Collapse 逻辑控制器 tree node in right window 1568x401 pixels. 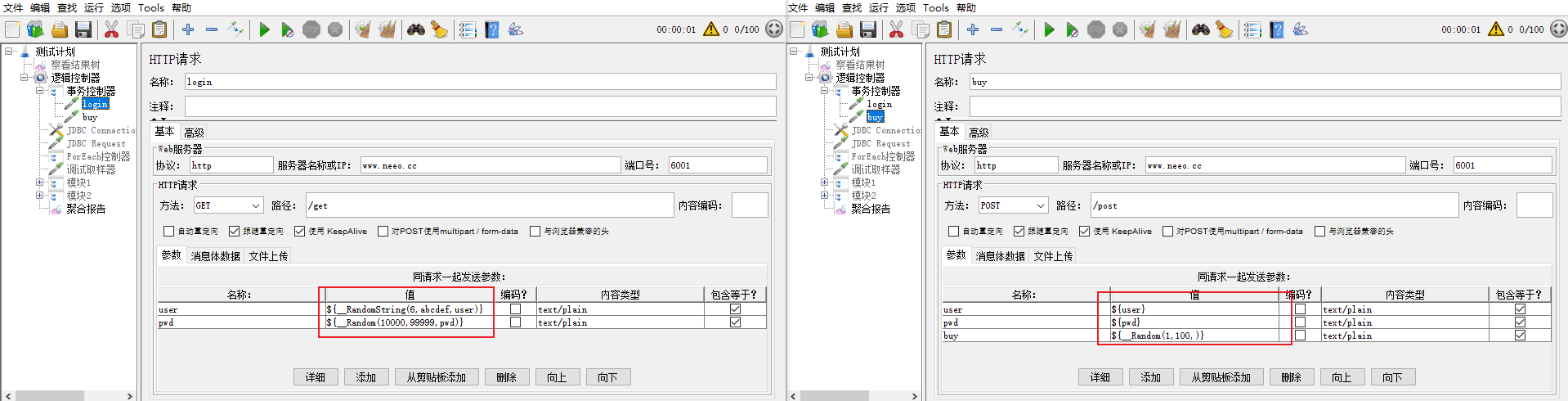tap(809, 78)
